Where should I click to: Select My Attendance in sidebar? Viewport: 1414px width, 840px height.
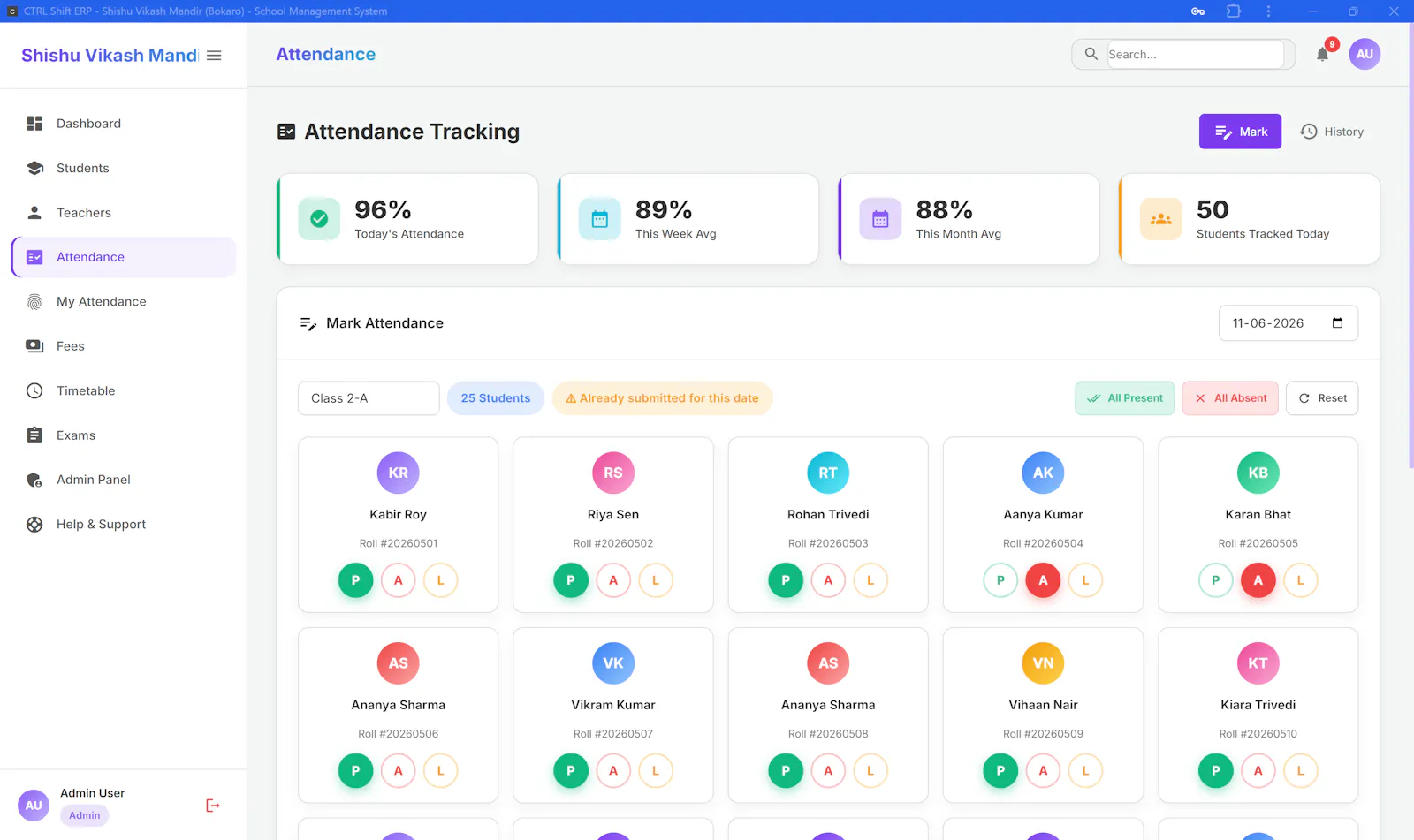click(124, 302)
